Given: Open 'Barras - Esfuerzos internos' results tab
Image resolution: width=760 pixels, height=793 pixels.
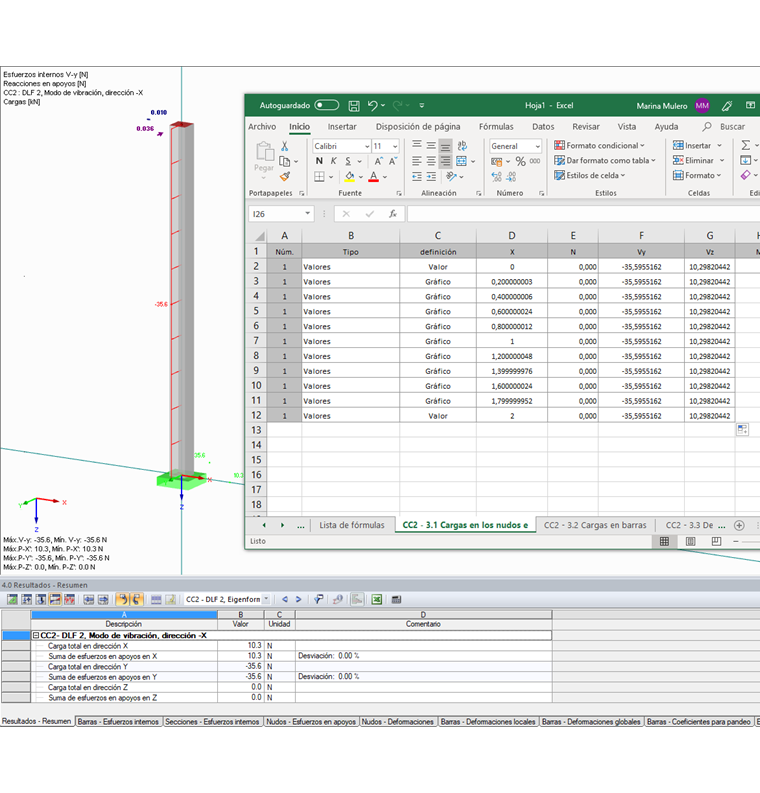Looking at the screenshot, I should click(118, 722).
